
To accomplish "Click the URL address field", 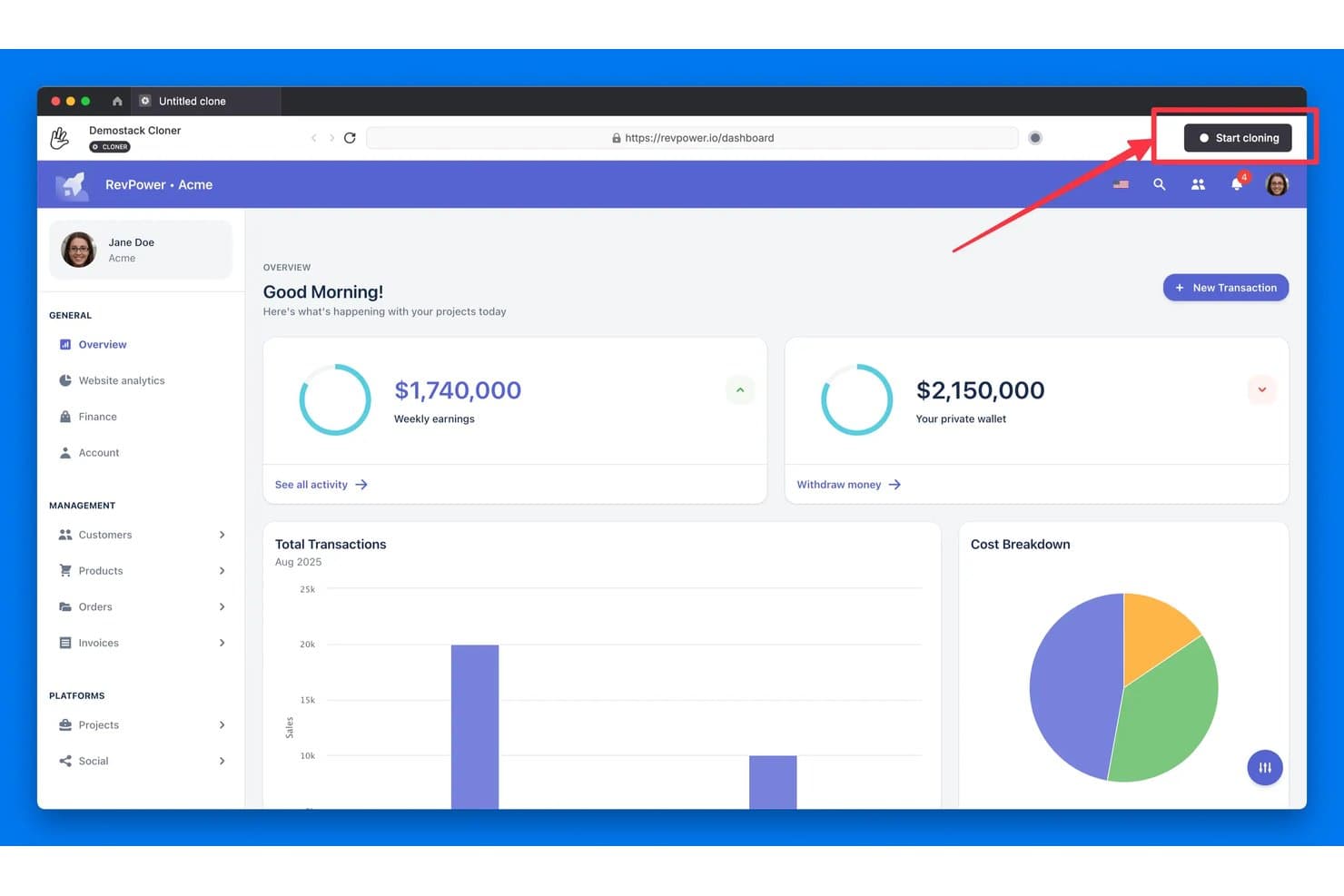I will (x=693, y=138).
